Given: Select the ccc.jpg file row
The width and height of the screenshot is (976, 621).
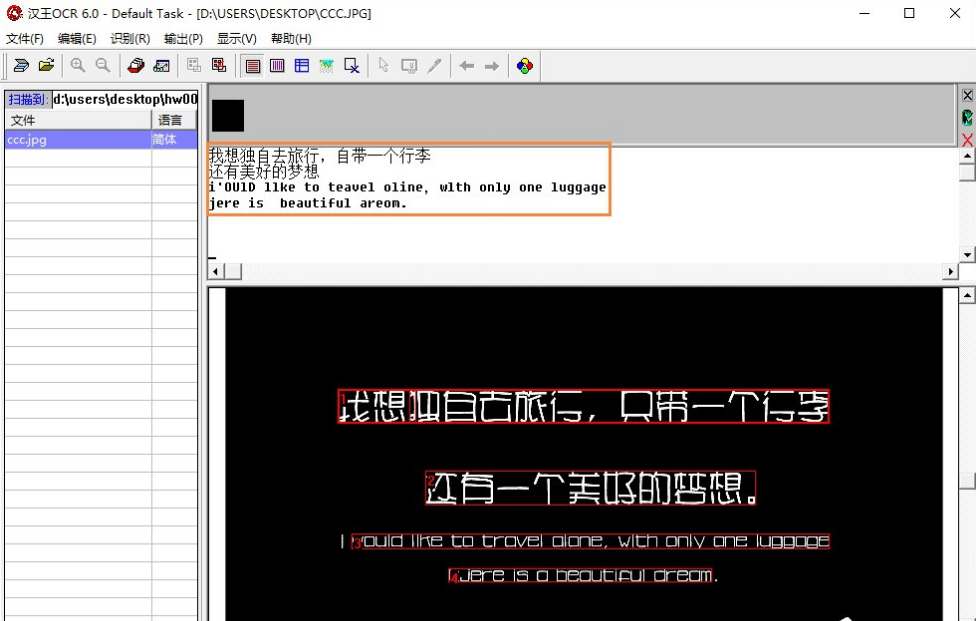Looking at the screenshot, I should [101, 139].
